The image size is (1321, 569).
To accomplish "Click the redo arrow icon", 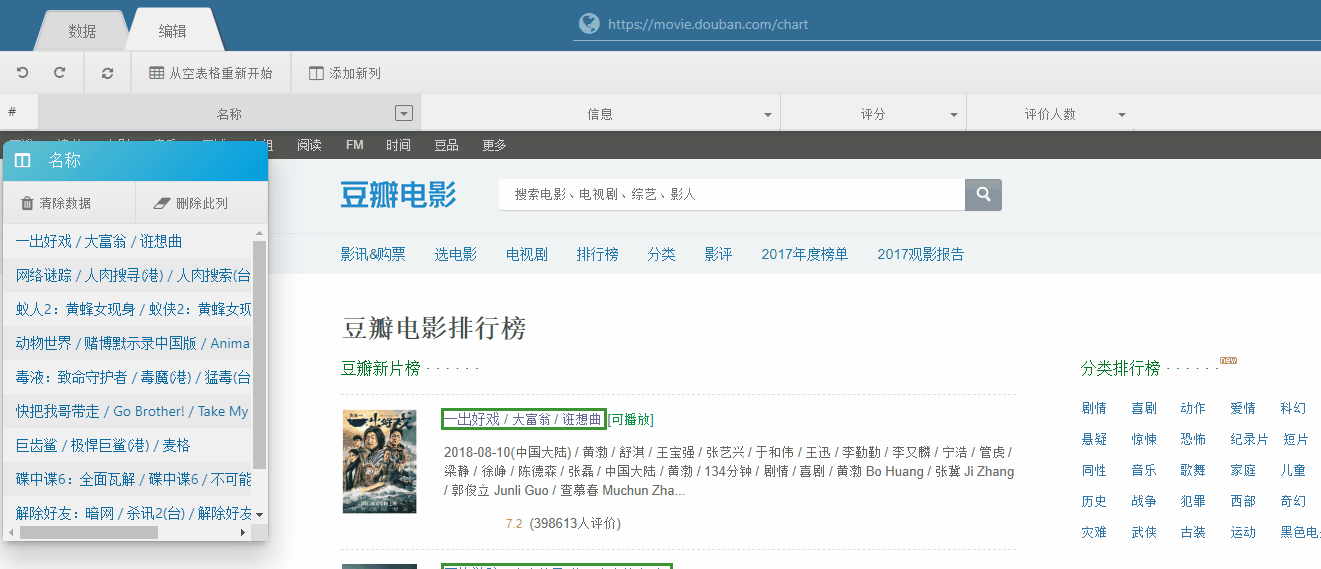I will pos(60,73).
